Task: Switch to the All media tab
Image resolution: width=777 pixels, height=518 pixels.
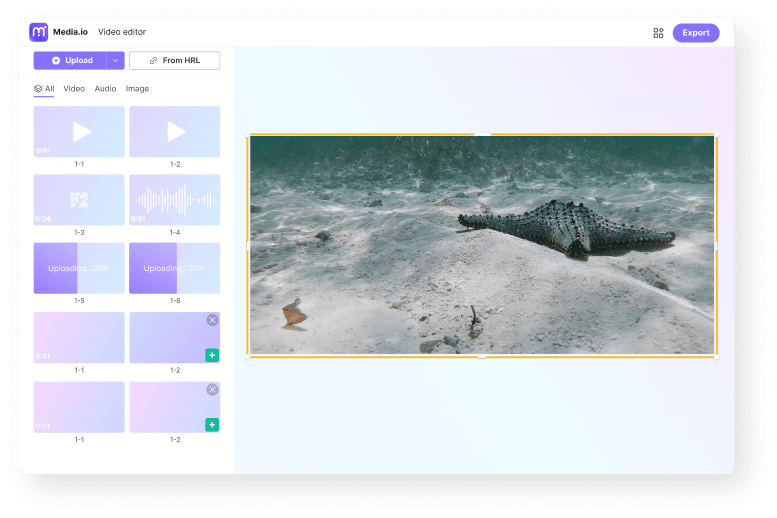Action: [x=44, y=89]
